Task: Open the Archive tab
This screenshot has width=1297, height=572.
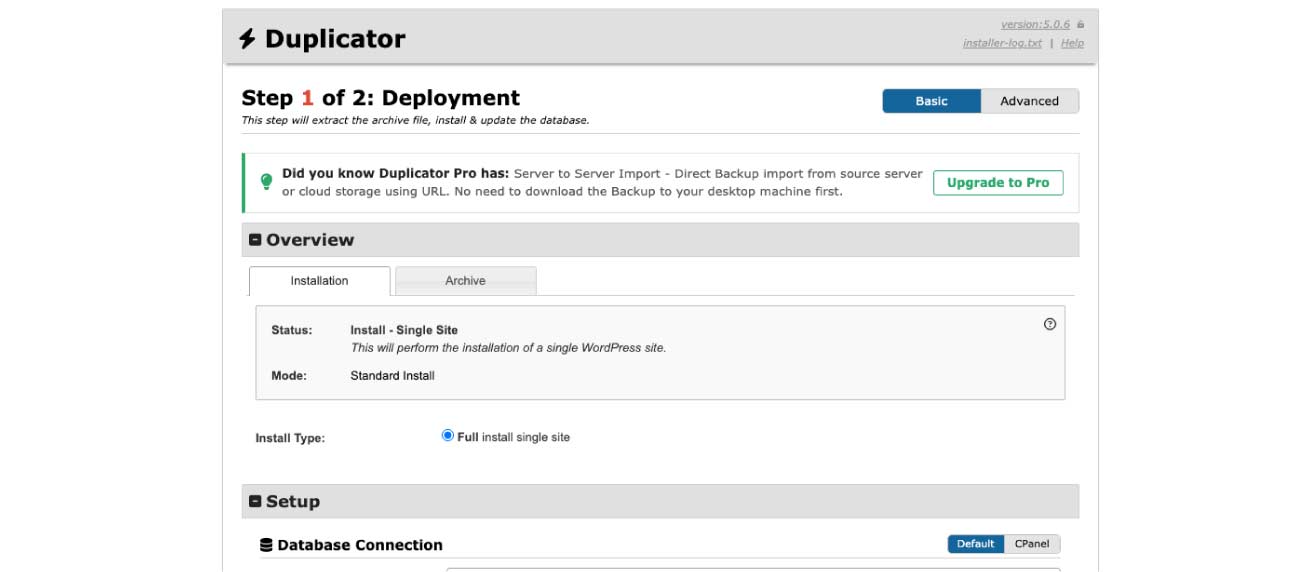Action: click(x=465, y=281)
